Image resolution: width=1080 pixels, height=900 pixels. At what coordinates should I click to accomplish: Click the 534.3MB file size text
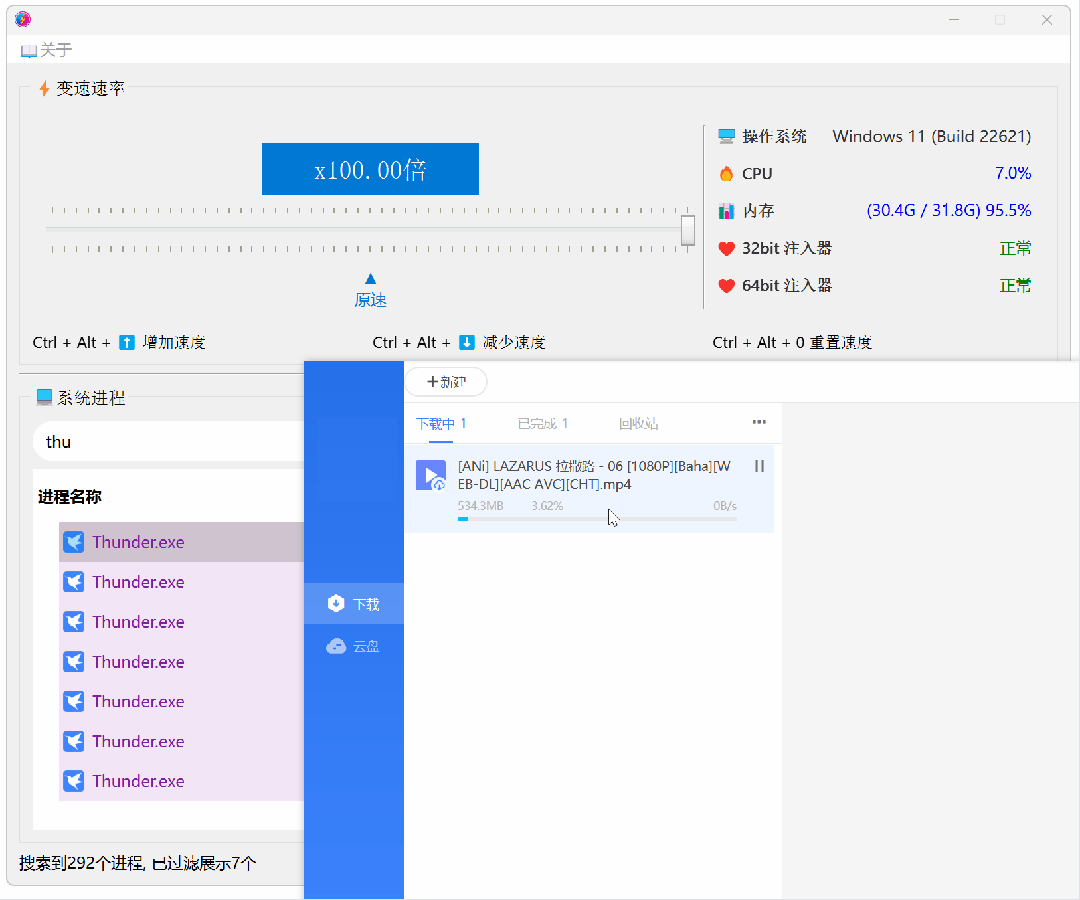480,505
